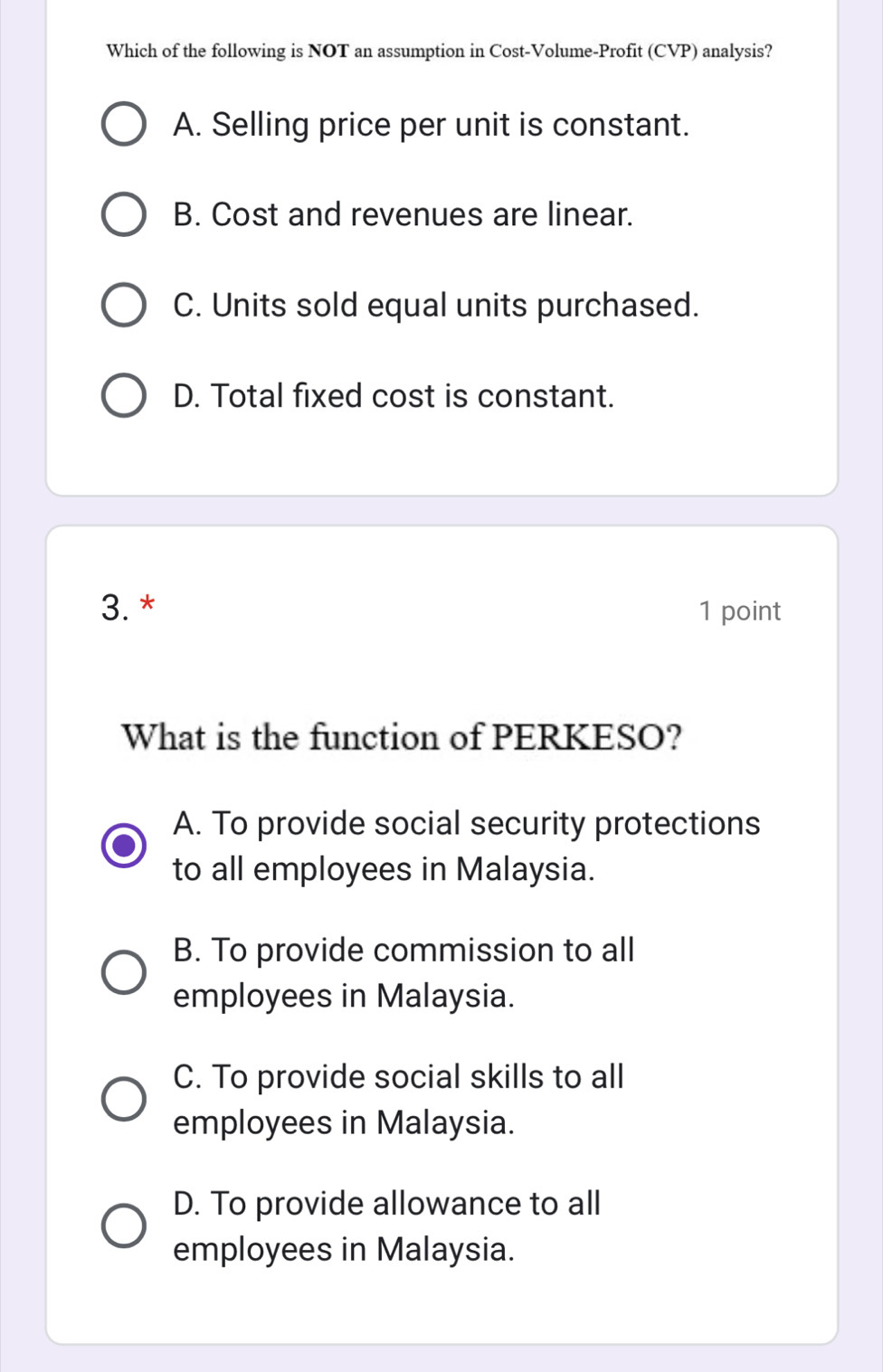Click the 'A. Selling price per unit is constant.' label

click(431, 125)
